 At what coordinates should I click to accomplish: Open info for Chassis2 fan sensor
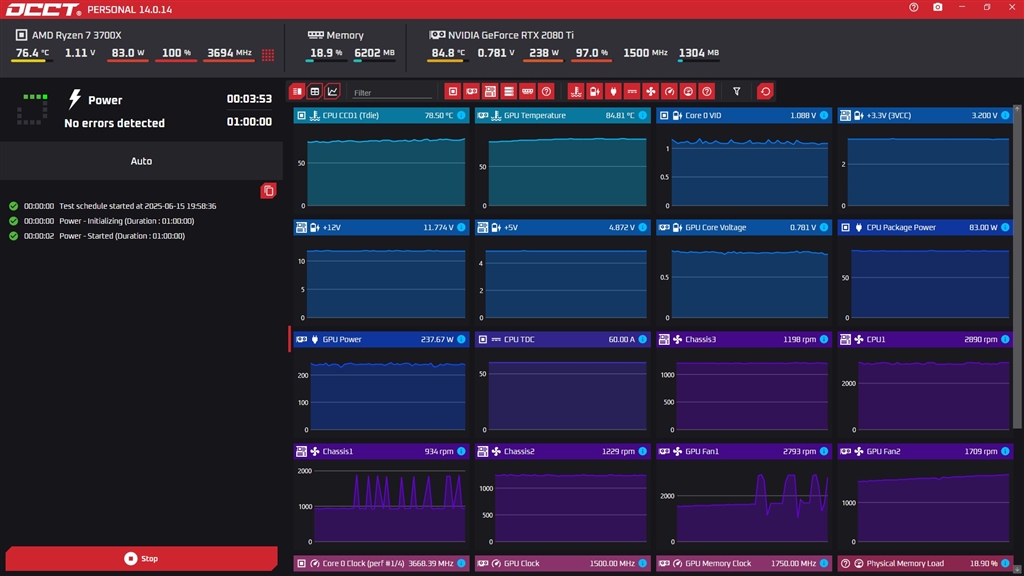643,451
